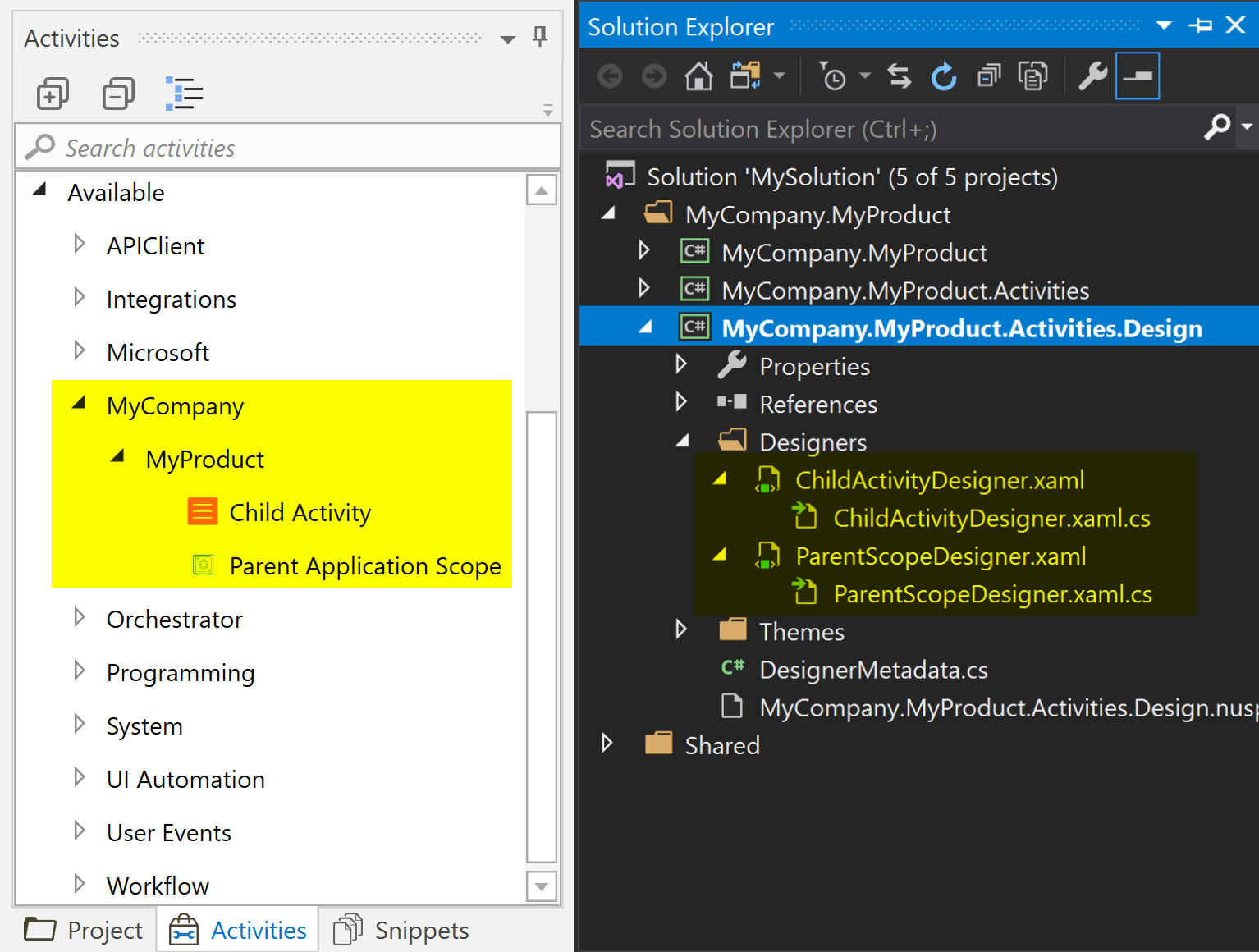The height and width of the screenshot is (952, 1259).
Task: Open search options dropdown arrow
Action: point(1247,126)
